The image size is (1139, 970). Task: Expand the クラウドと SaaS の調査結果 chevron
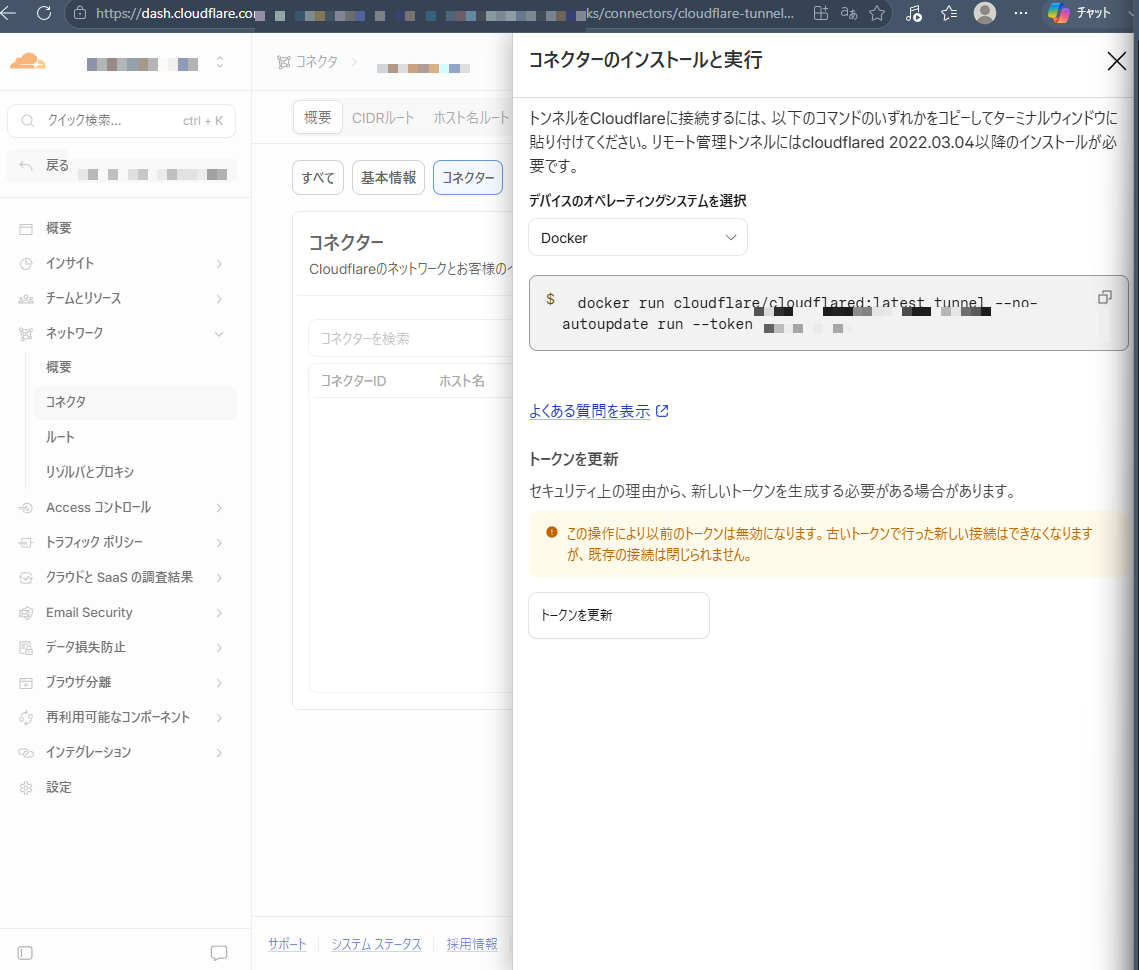pos(219,578)
